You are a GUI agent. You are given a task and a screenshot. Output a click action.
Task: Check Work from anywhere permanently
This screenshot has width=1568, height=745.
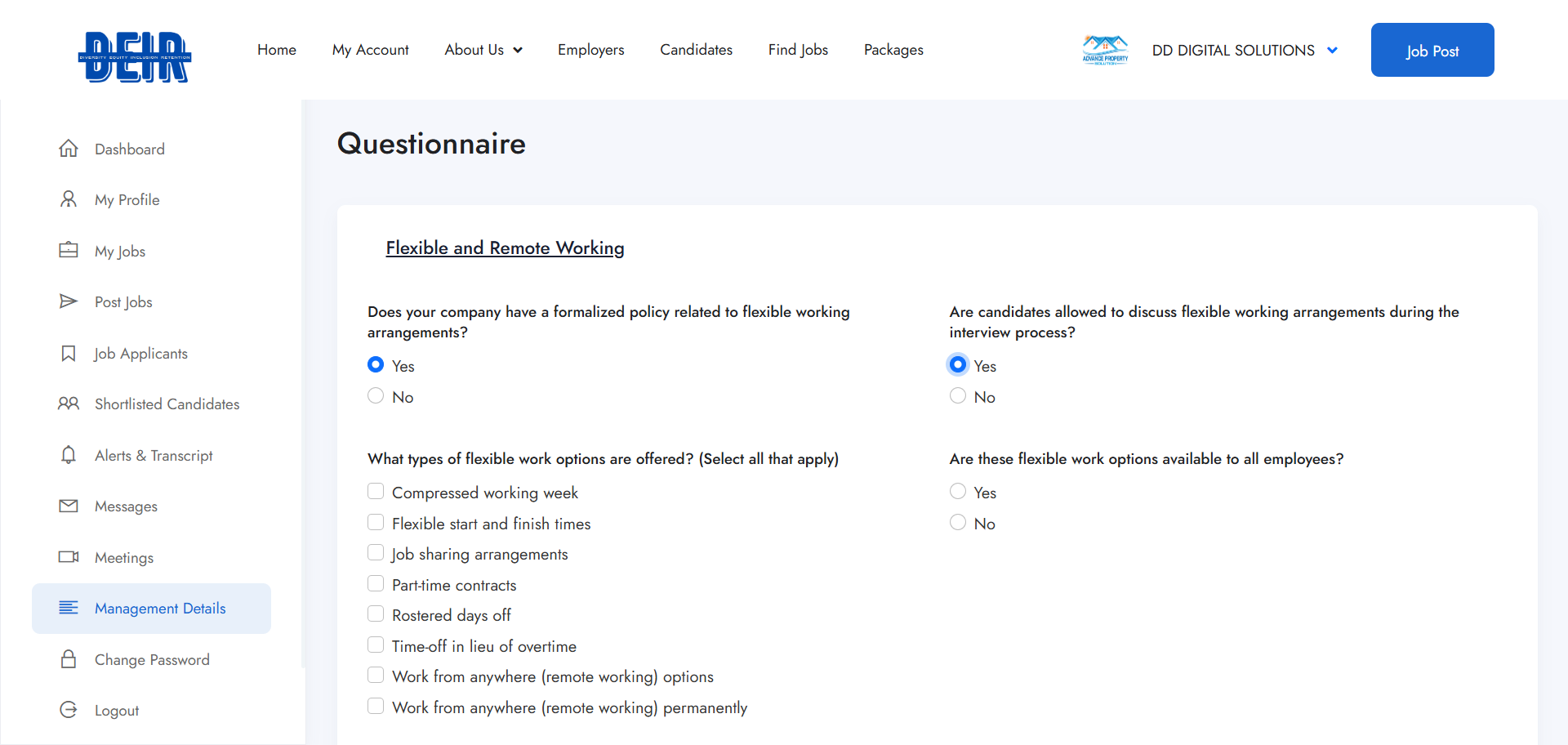tap(376, 706)
